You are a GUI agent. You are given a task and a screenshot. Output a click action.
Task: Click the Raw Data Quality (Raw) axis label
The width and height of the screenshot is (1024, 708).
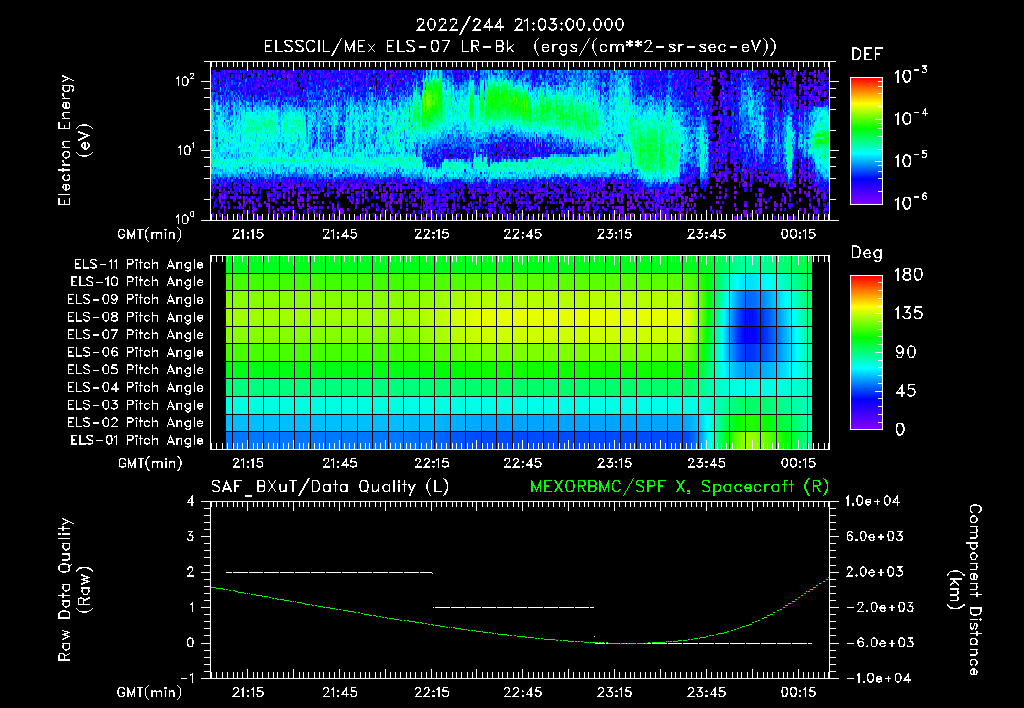tap(74, 590)
